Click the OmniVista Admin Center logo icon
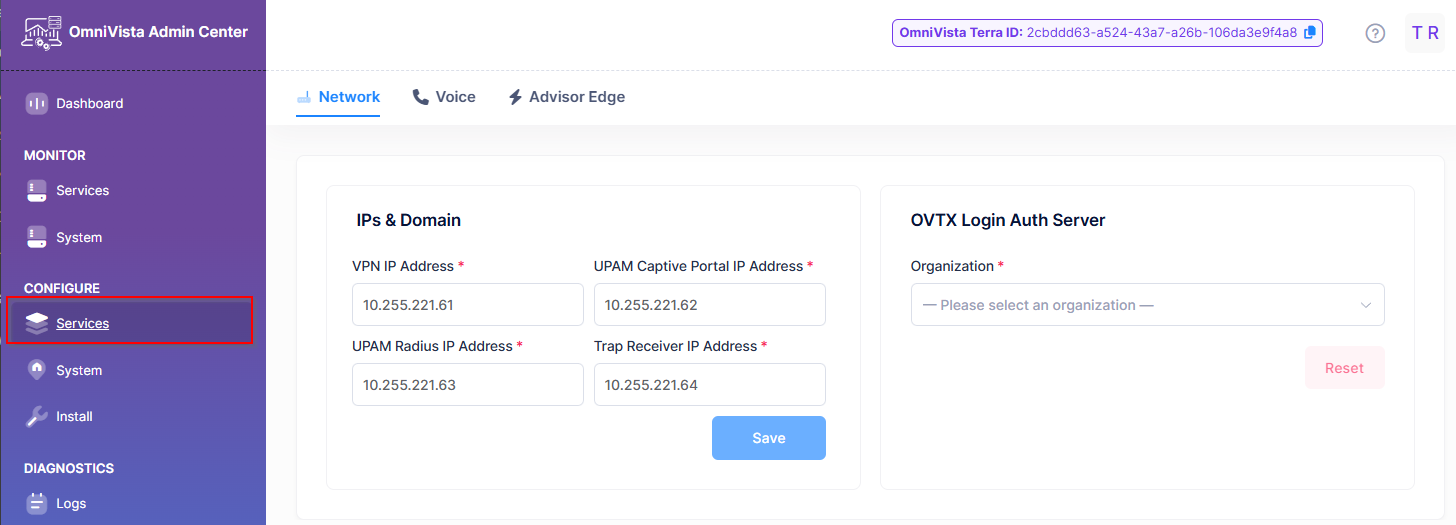The width and height of the screenshot is (1456, 525). (41, 33)
